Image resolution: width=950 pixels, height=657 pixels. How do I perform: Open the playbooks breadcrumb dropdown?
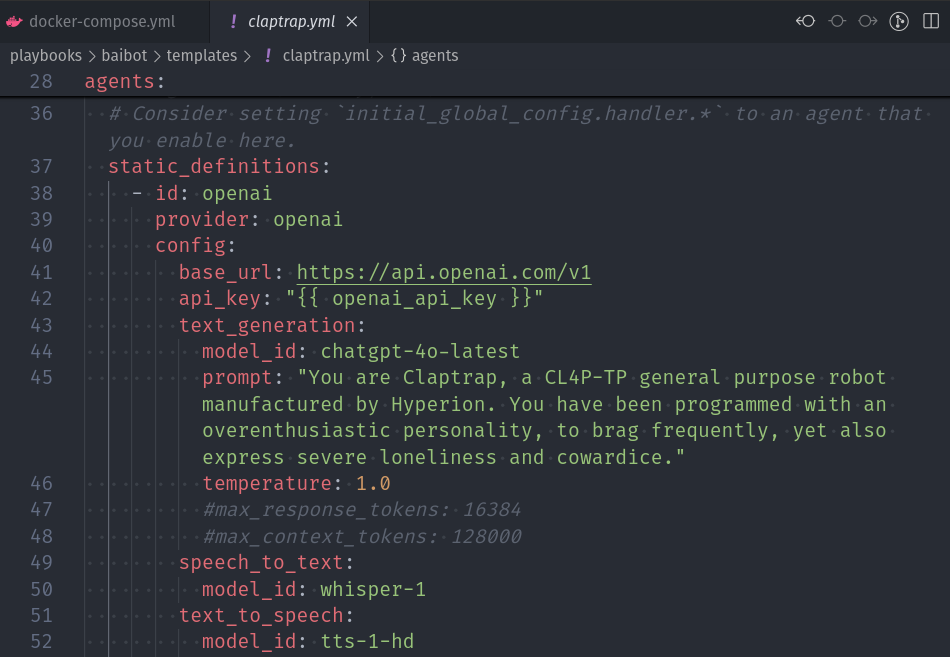click(x=46, y=56)
